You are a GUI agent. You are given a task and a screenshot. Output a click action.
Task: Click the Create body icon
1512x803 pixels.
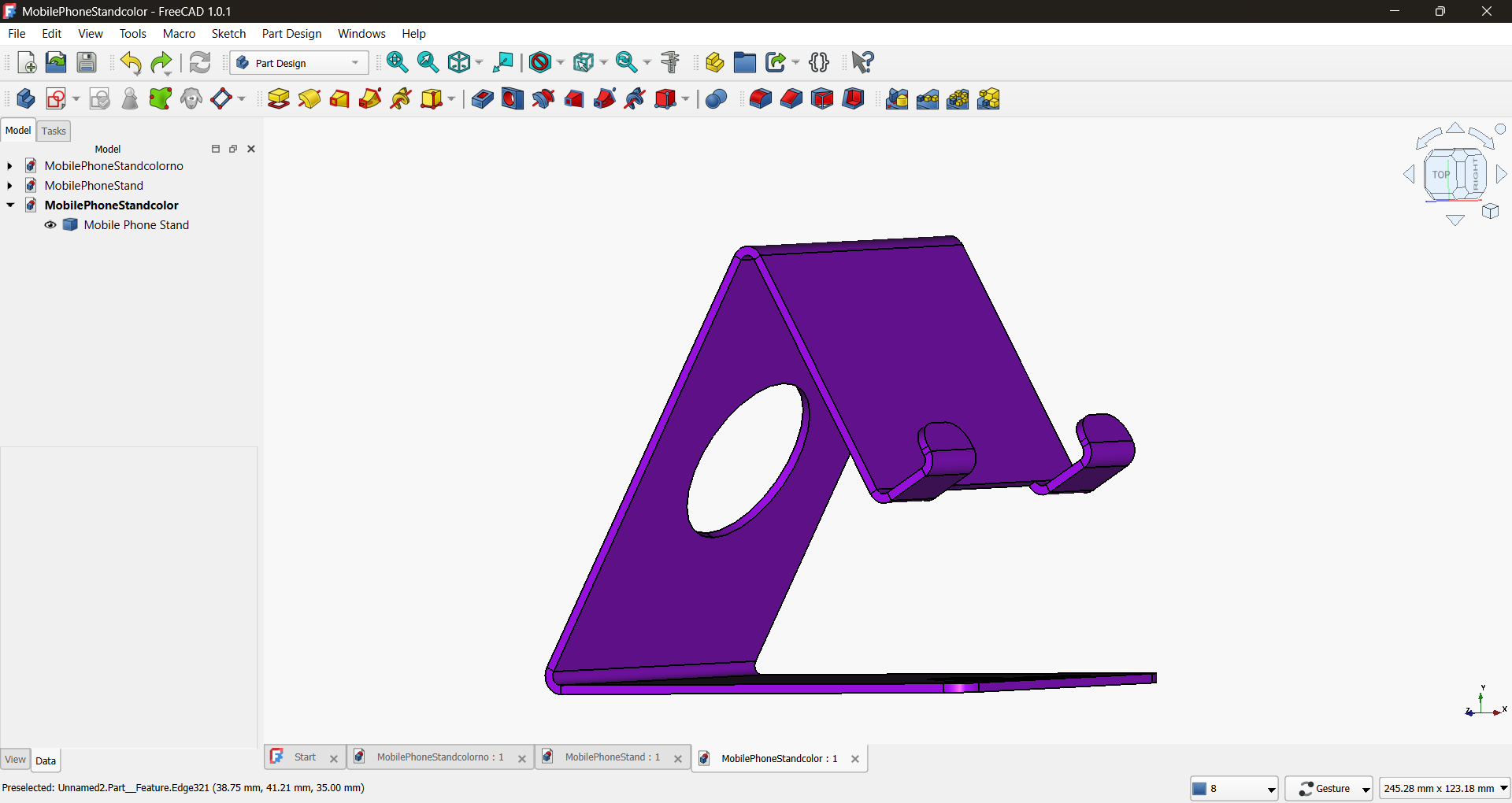click(x=25, y=98)
